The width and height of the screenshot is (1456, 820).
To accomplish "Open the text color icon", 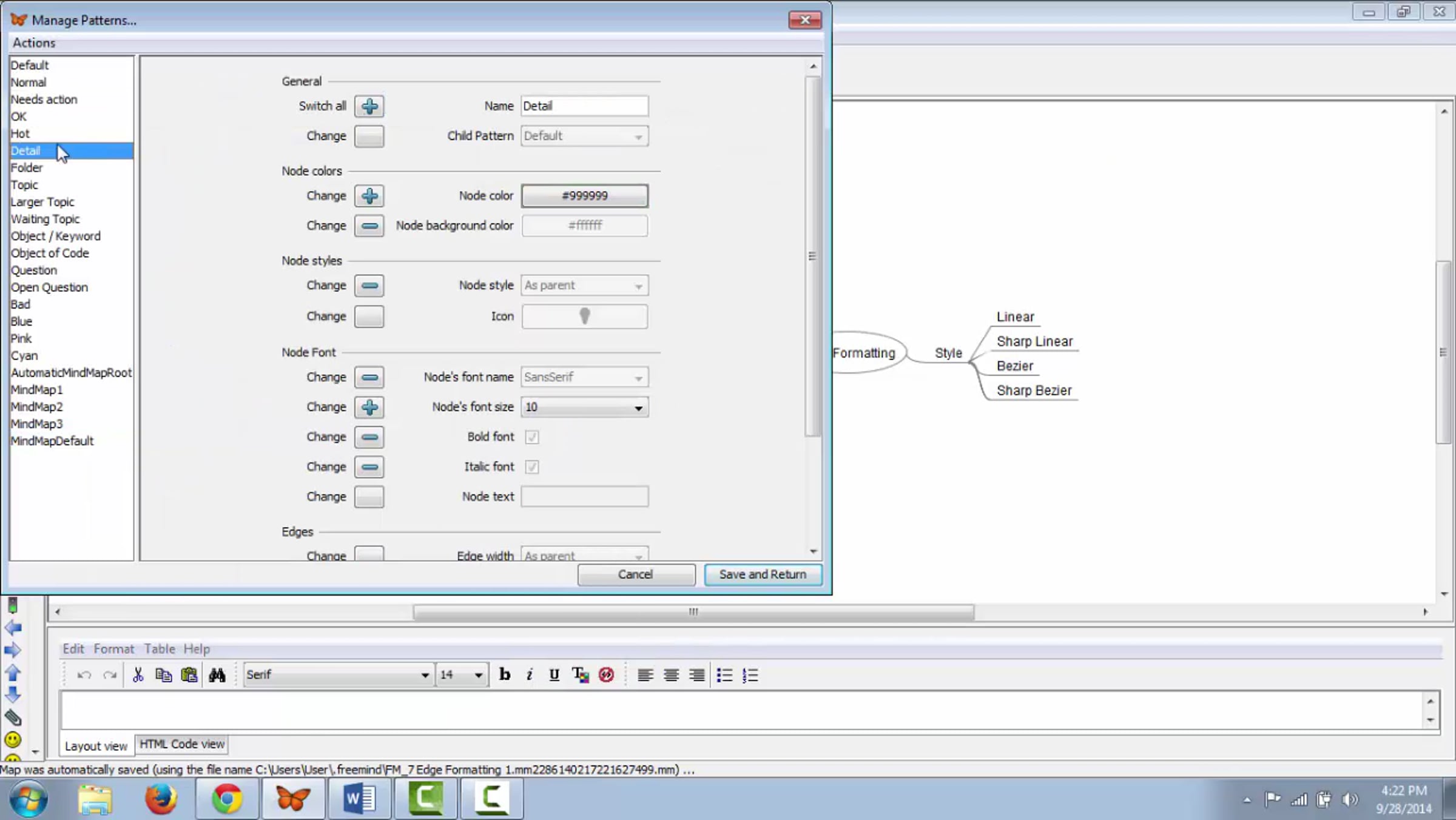I will (x=580, y=675).
